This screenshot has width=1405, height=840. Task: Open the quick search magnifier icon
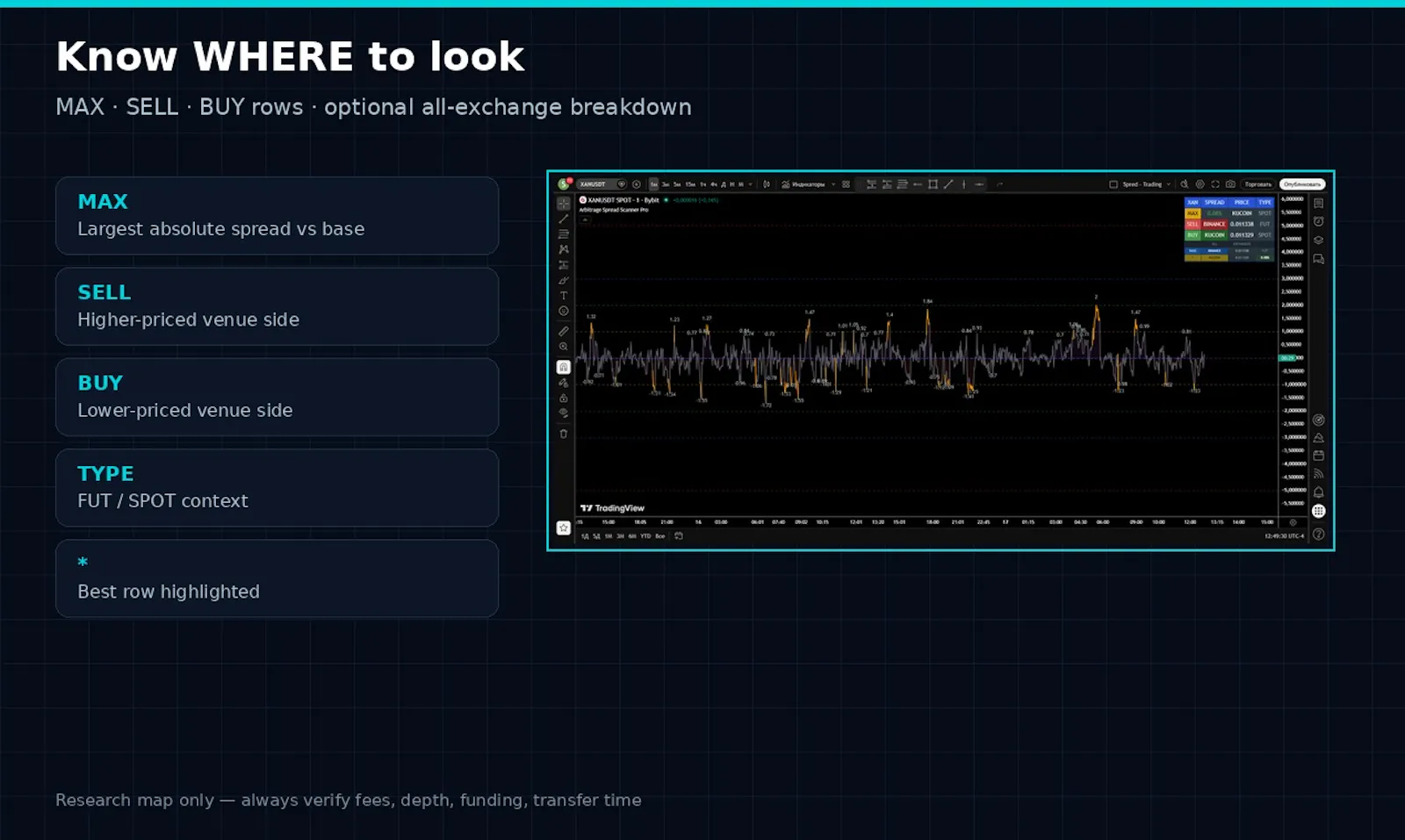coord(1184,184)
